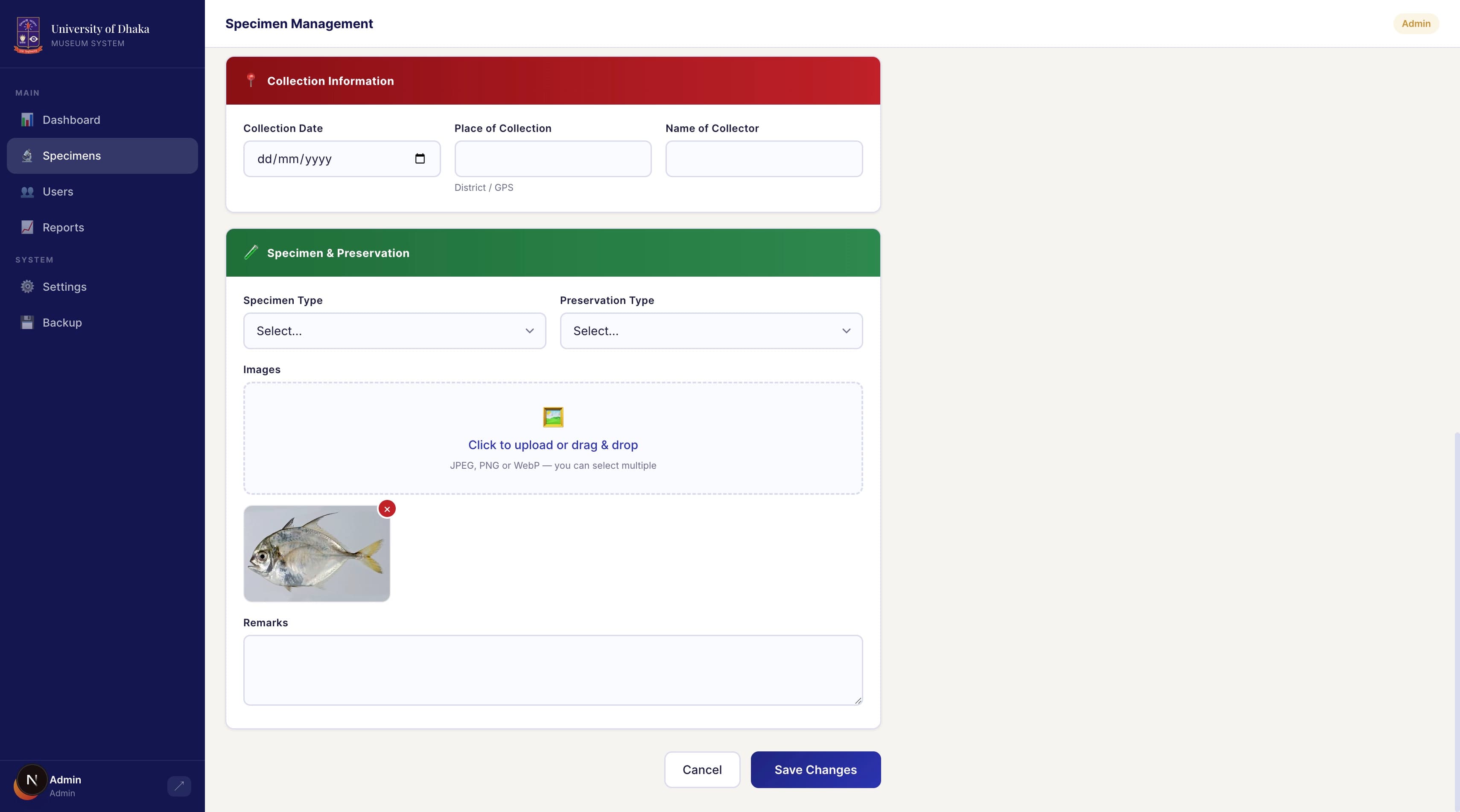Click the logout arrow icon beside Admin
The width and height of the screenshot is (1460, 812).
[179, 786]
